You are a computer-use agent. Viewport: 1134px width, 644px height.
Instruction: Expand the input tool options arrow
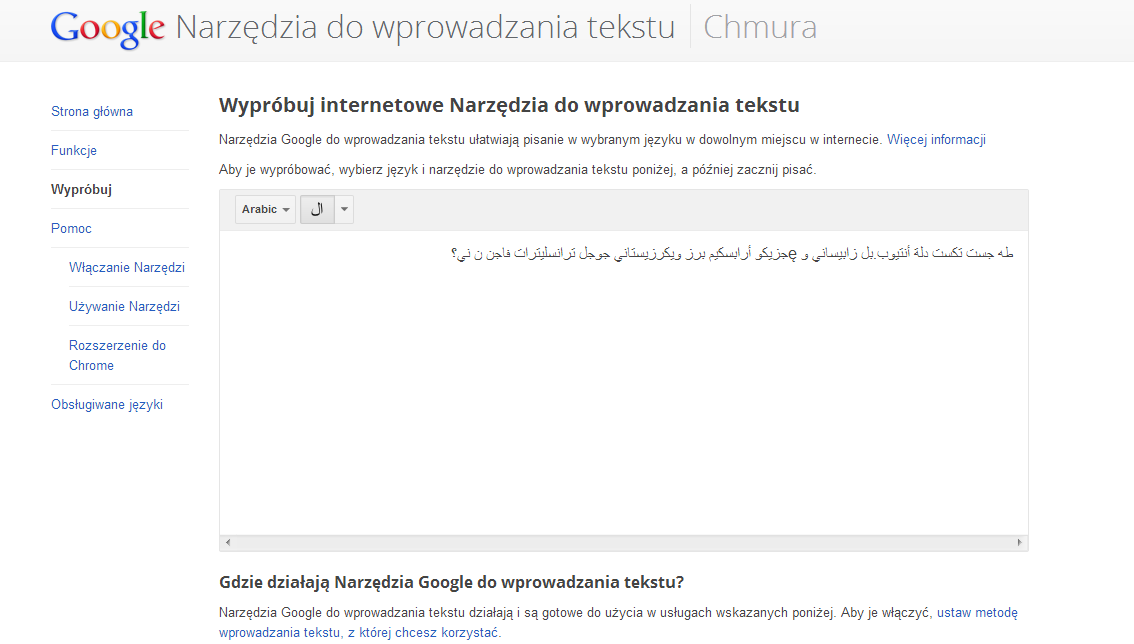click(x=344, y=209)
